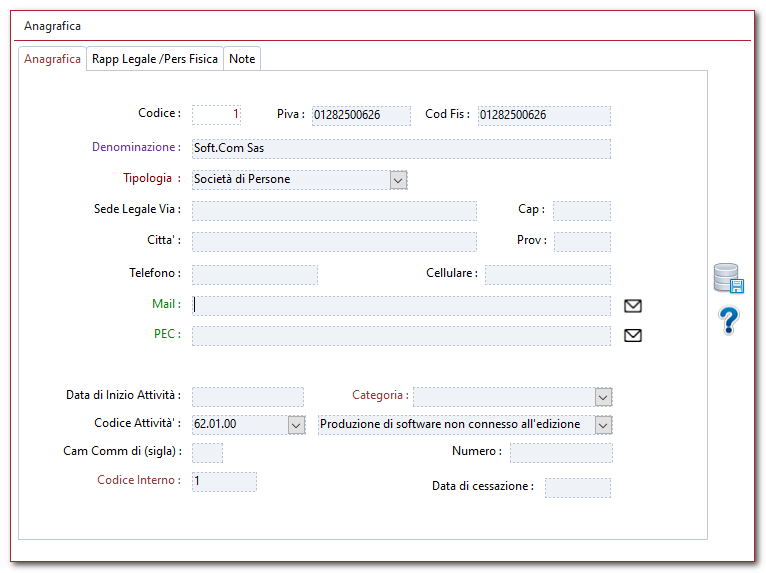Select the Anagrafica tab
This screenshot has height=573, width=766.
pos(52,59)
